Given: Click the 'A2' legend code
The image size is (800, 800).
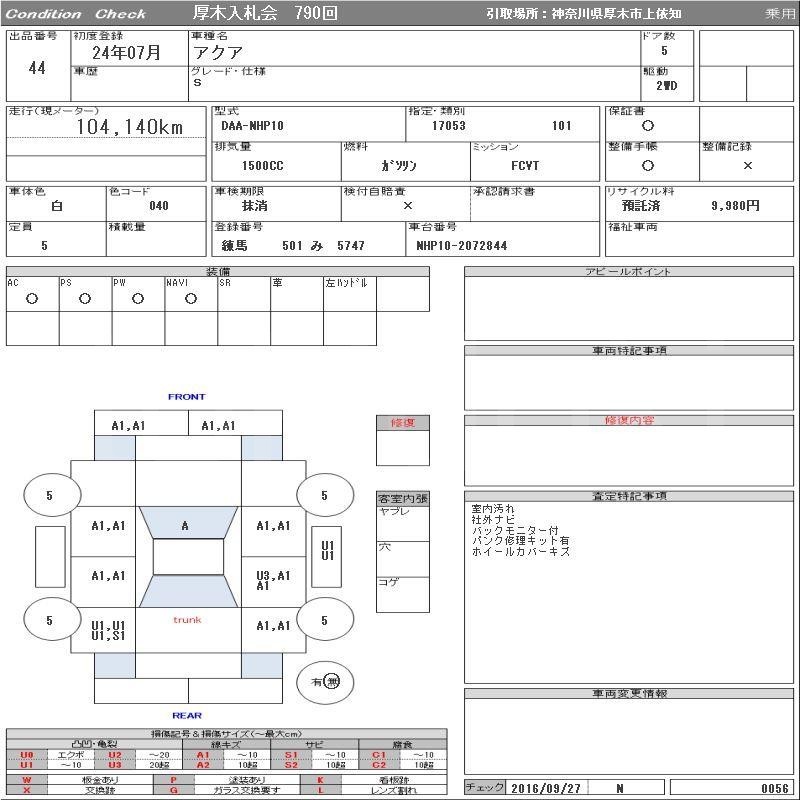Looking at the screenshot, I should tap(203, 765).
